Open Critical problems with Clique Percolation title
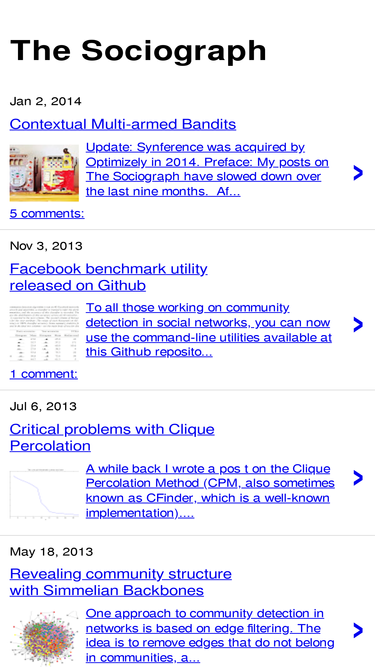Image resolution: width=375 pixels, height=667 pixels. click(112, 437)
